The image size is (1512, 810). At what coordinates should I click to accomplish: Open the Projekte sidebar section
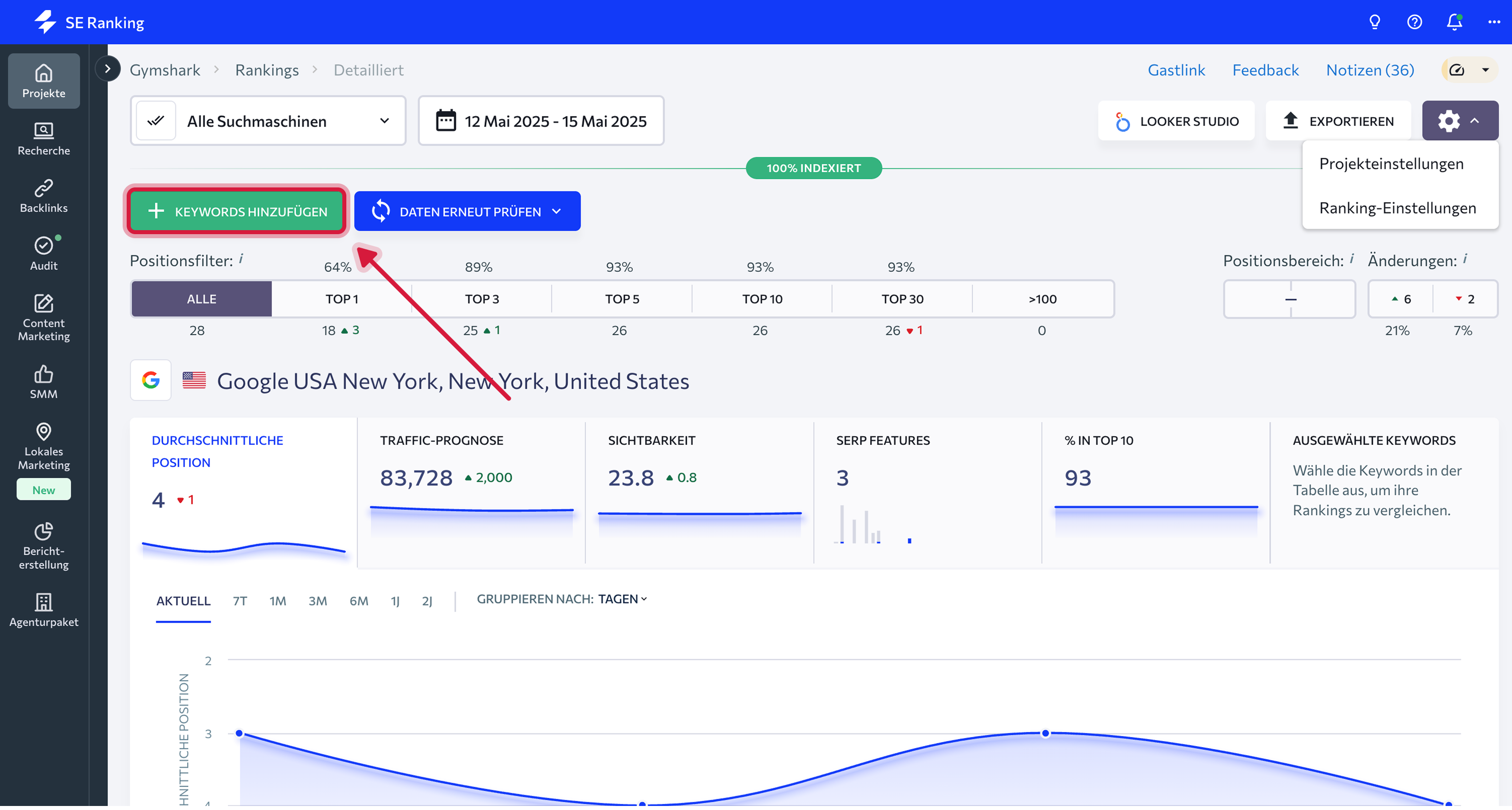pos(43,81)
